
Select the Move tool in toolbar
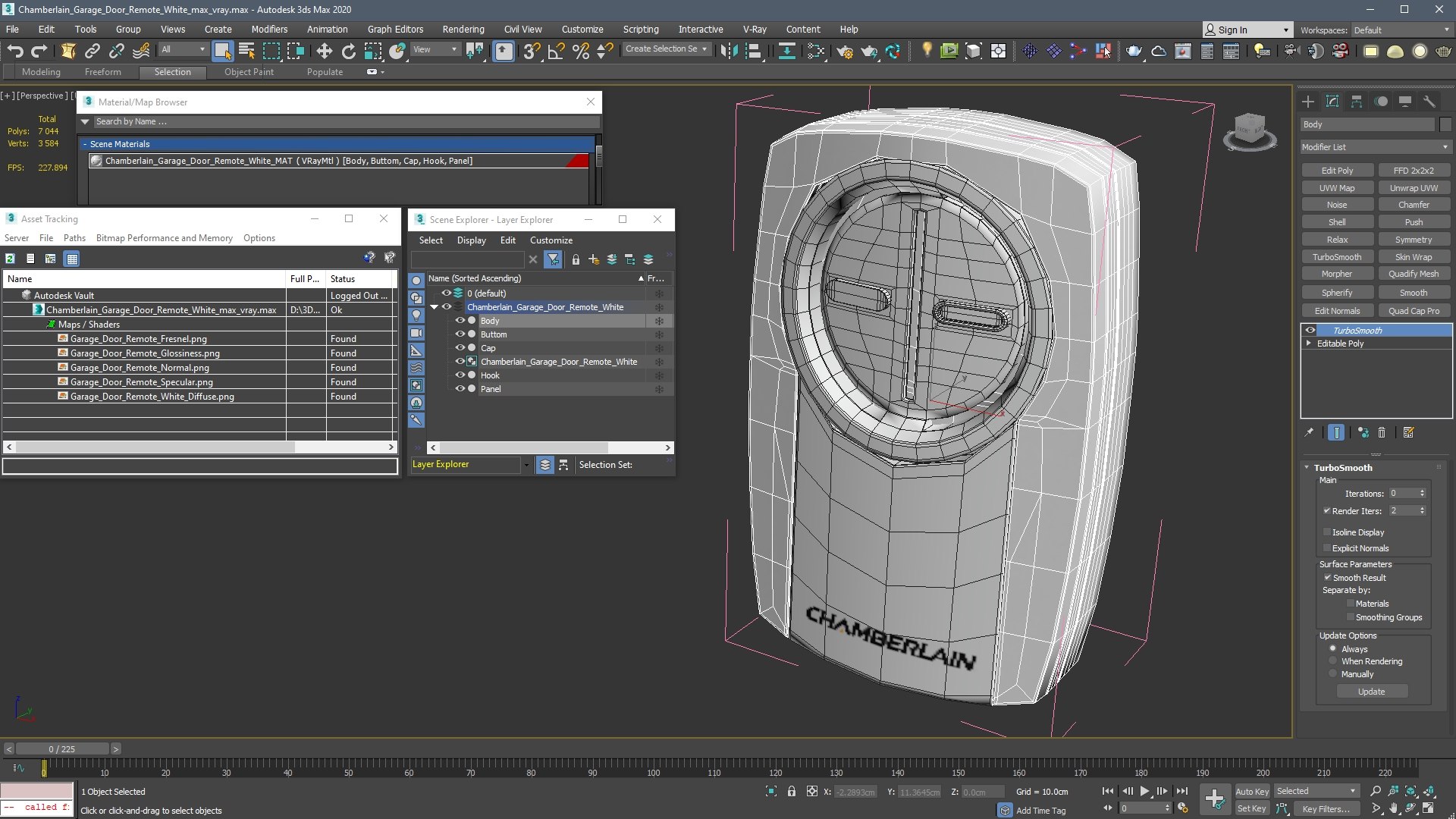[x=324, y=51]
